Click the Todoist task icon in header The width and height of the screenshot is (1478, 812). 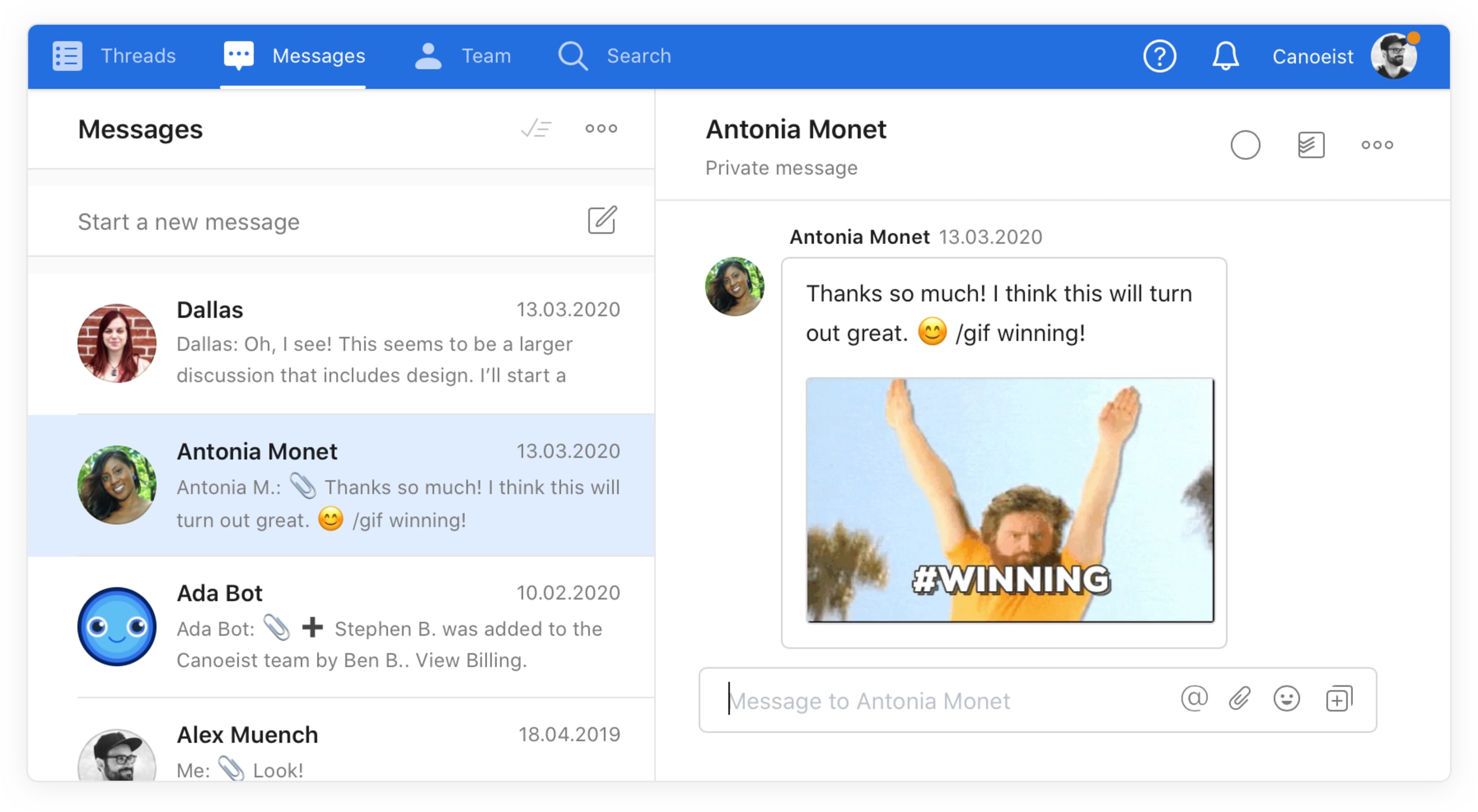[1311, 145]
